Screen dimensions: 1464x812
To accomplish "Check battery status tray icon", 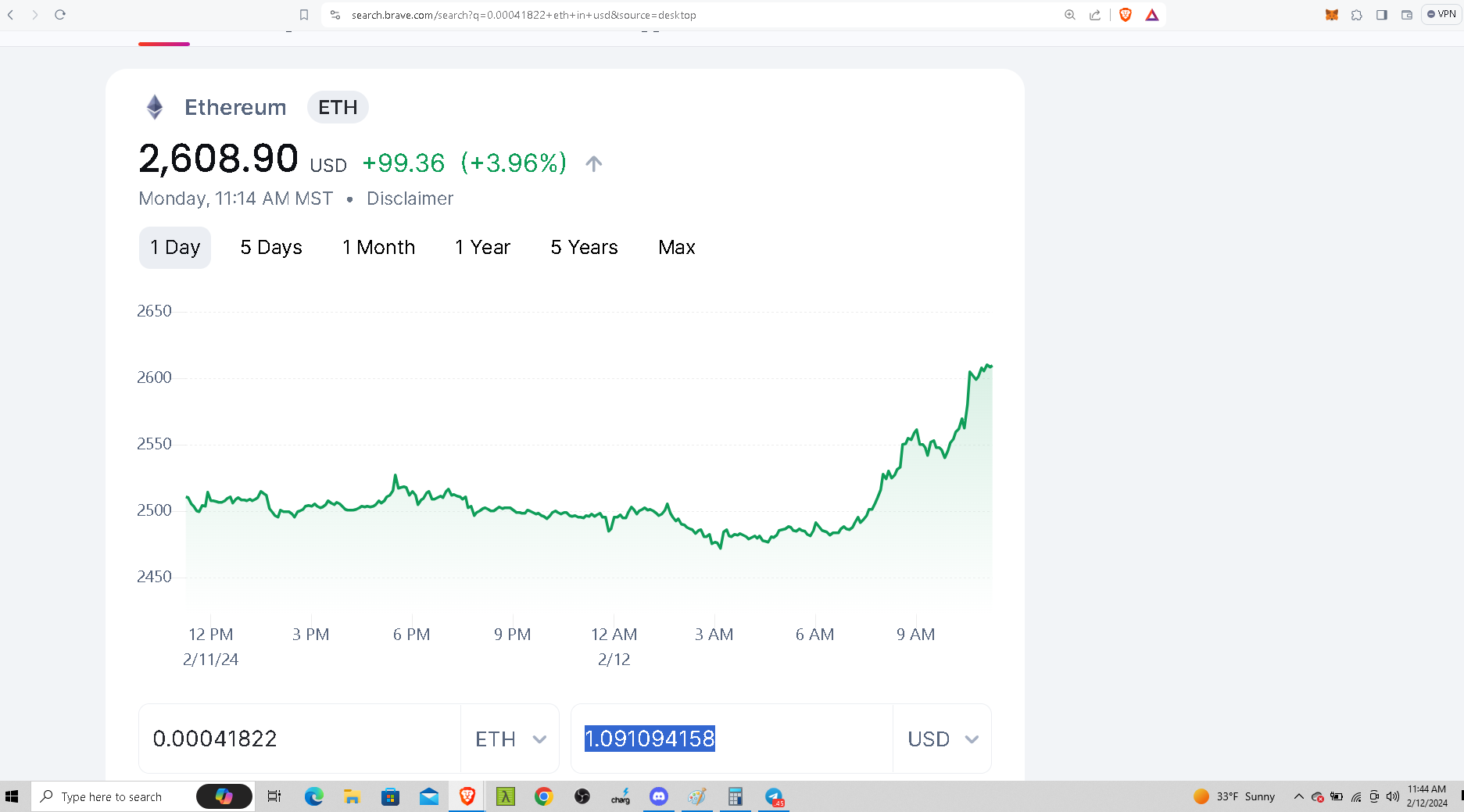I will pos(1337,796).
